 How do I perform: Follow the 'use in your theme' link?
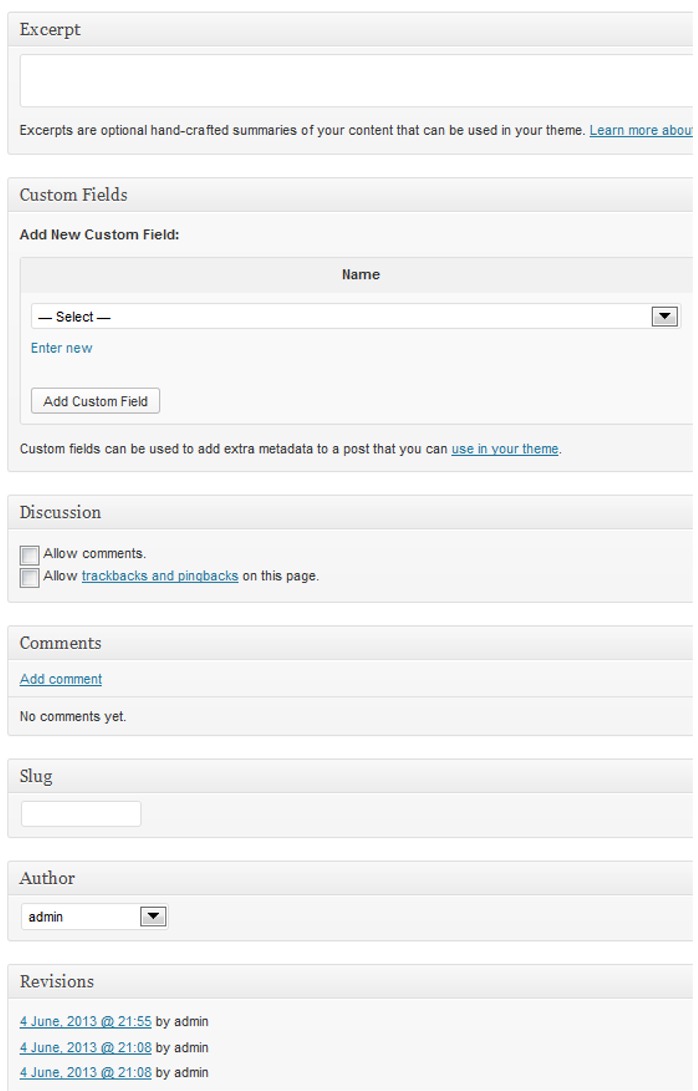[504, 449]
